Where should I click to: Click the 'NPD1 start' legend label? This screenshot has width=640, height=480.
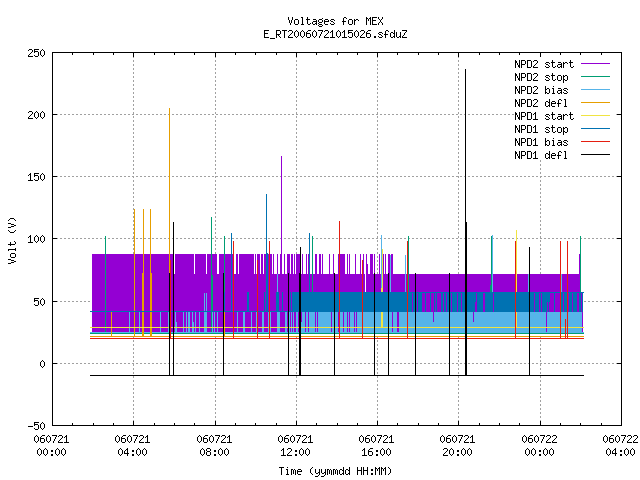point(544,116)
